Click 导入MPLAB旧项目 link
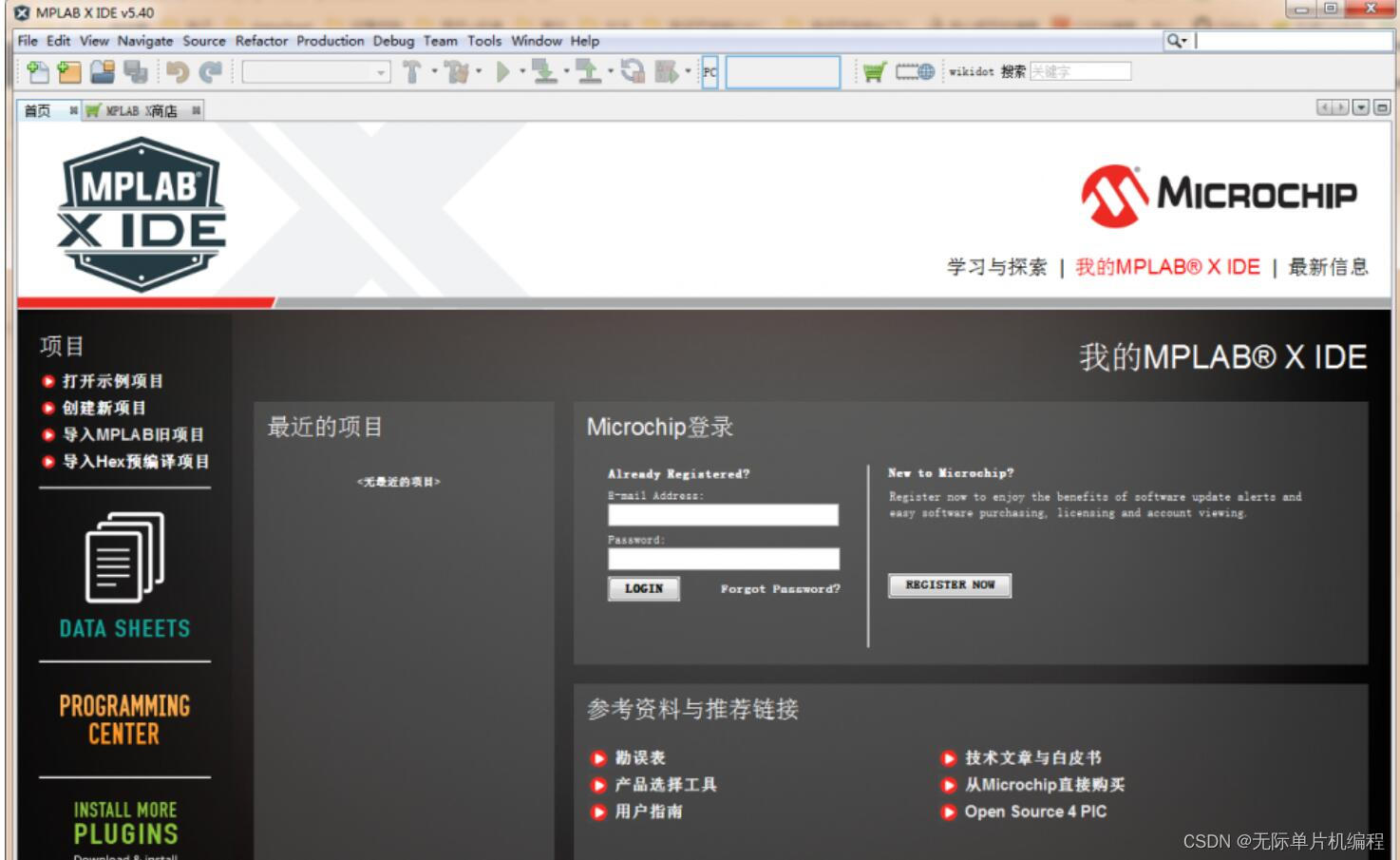The height and width of the screenshot is (860, 1400). tap(133, 434)
